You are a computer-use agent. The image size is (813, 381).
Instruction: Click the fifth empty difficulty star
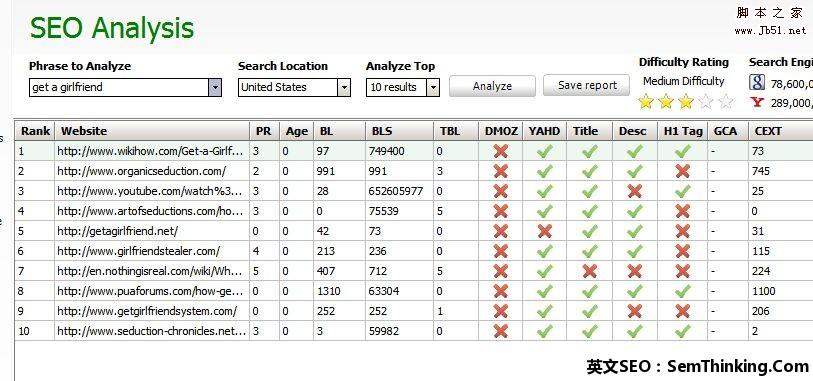[x=726, y=101]
